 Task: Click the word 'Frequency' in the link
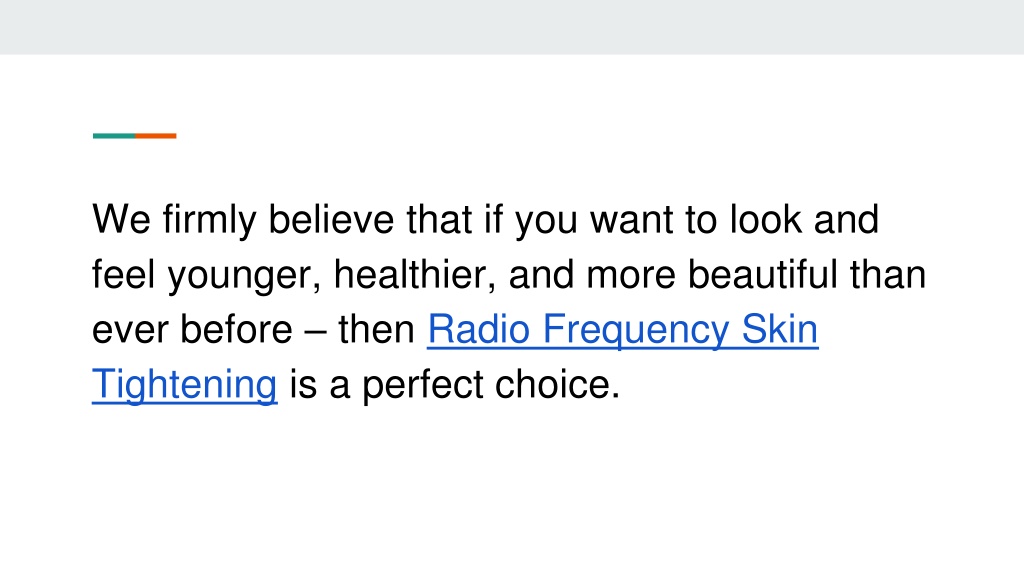point(635,330)
